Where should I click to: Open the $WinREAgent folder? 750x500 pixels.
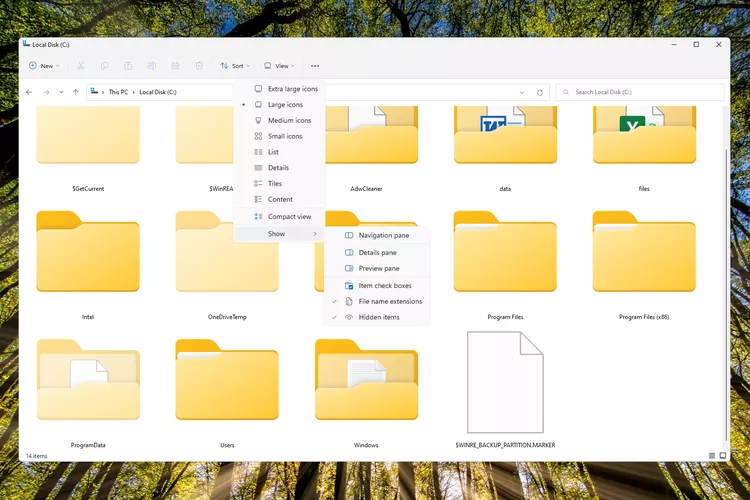point(205,148)
